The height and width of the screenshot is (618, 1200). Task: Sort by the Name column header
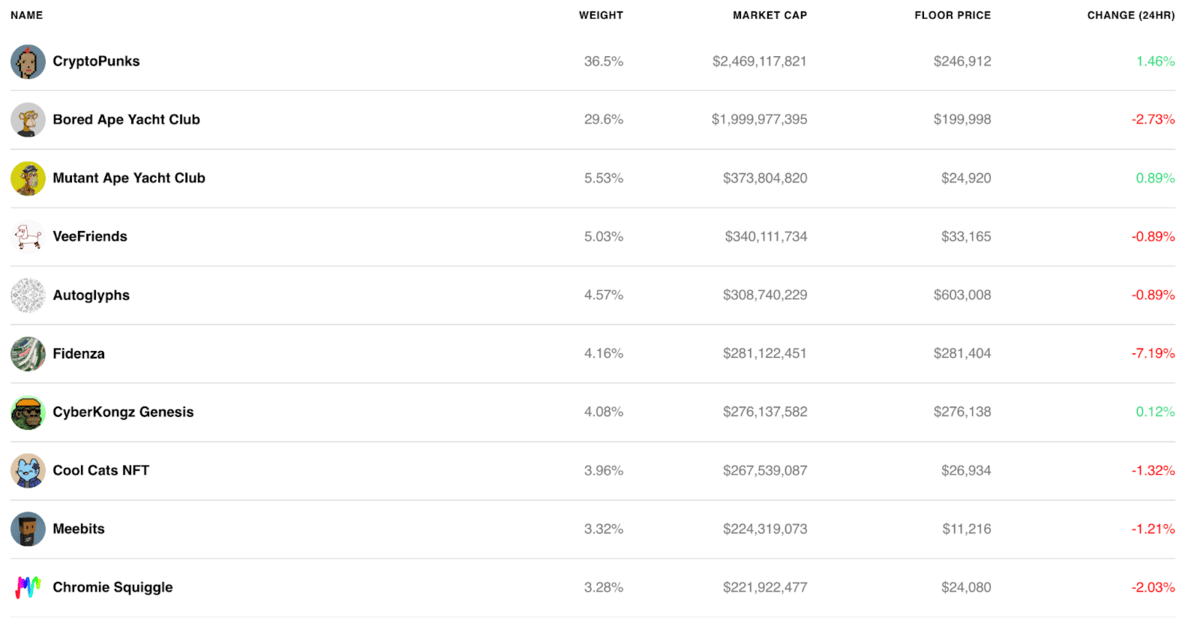27,16
